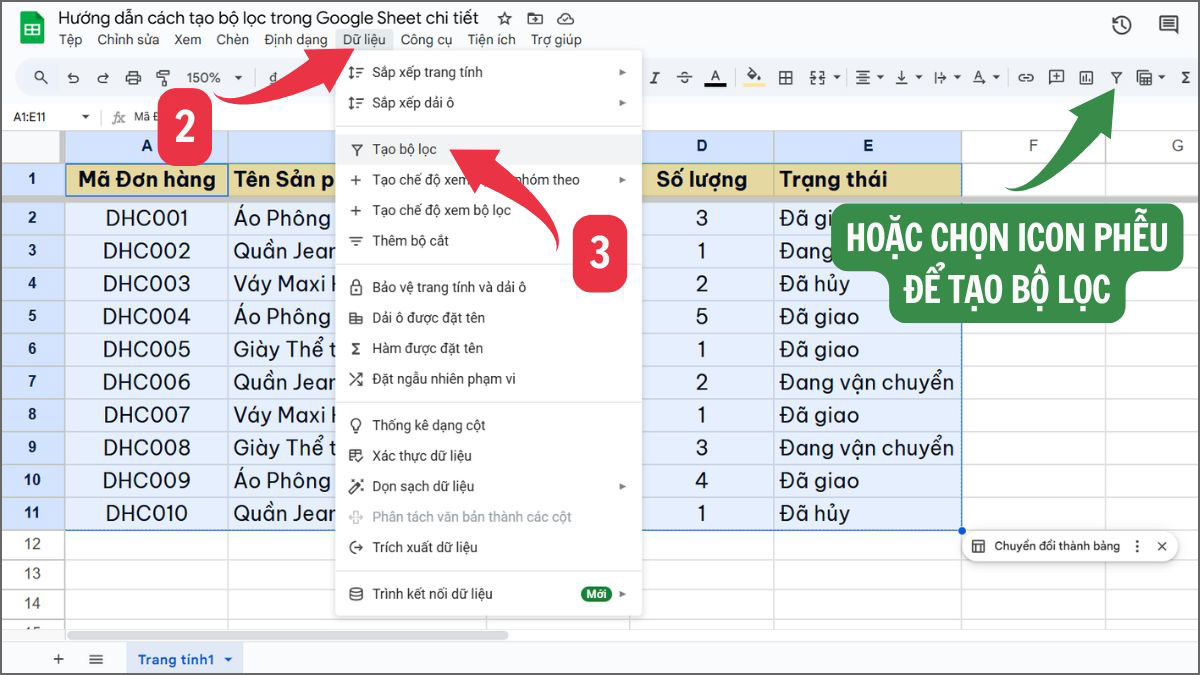Pick a text color with the A swatch
The width and height of the screenshot is (1200, 675).
pyautogui.click(x=716, y=76)
